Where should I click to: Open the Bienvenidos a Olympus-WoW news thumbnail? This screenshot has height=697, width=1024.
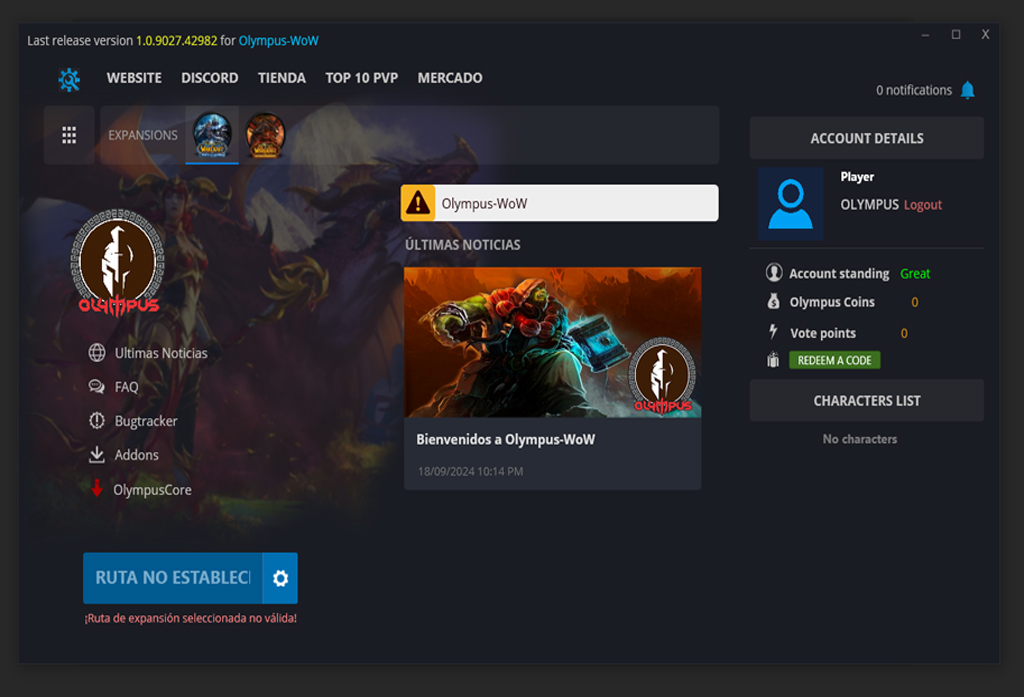point(552,342)
